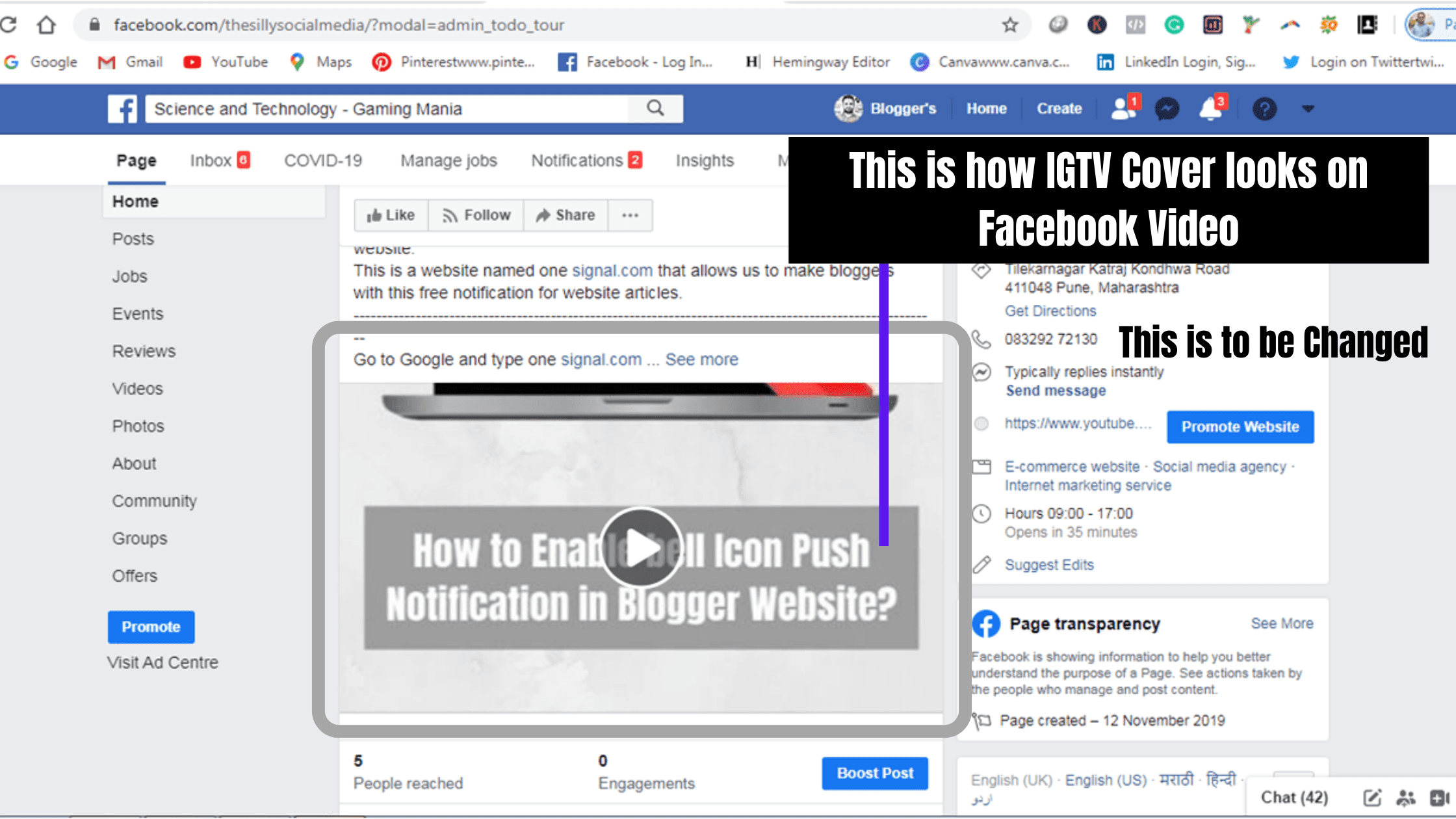Image resolution: width=1456 pixels, height=819 pixels.
Task: Open the help question mark icon
Action: tap(1264, 109)
